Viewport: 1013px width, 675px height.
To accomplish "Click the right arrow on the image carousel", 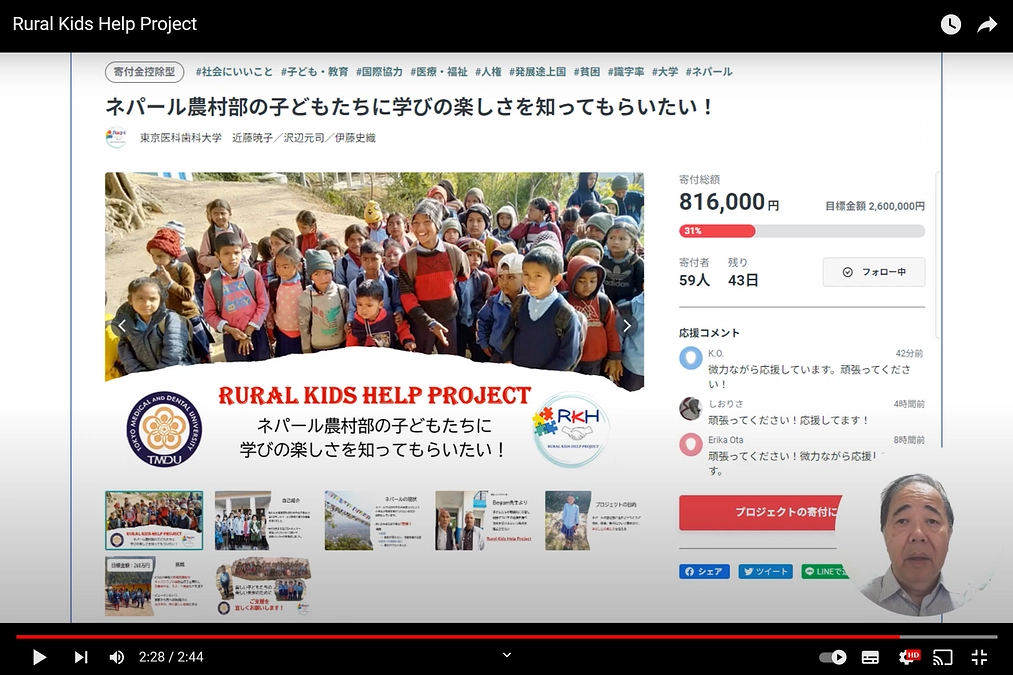I will click(627, 325).
